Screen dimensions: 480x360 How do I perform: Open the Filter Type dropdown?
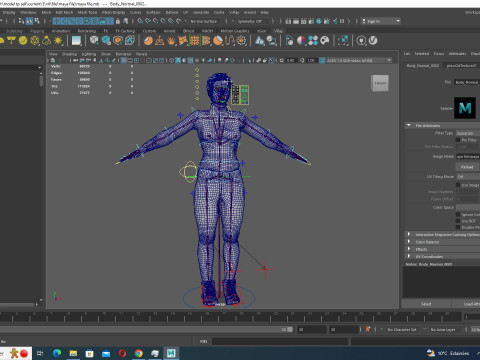tap(468, 133)
